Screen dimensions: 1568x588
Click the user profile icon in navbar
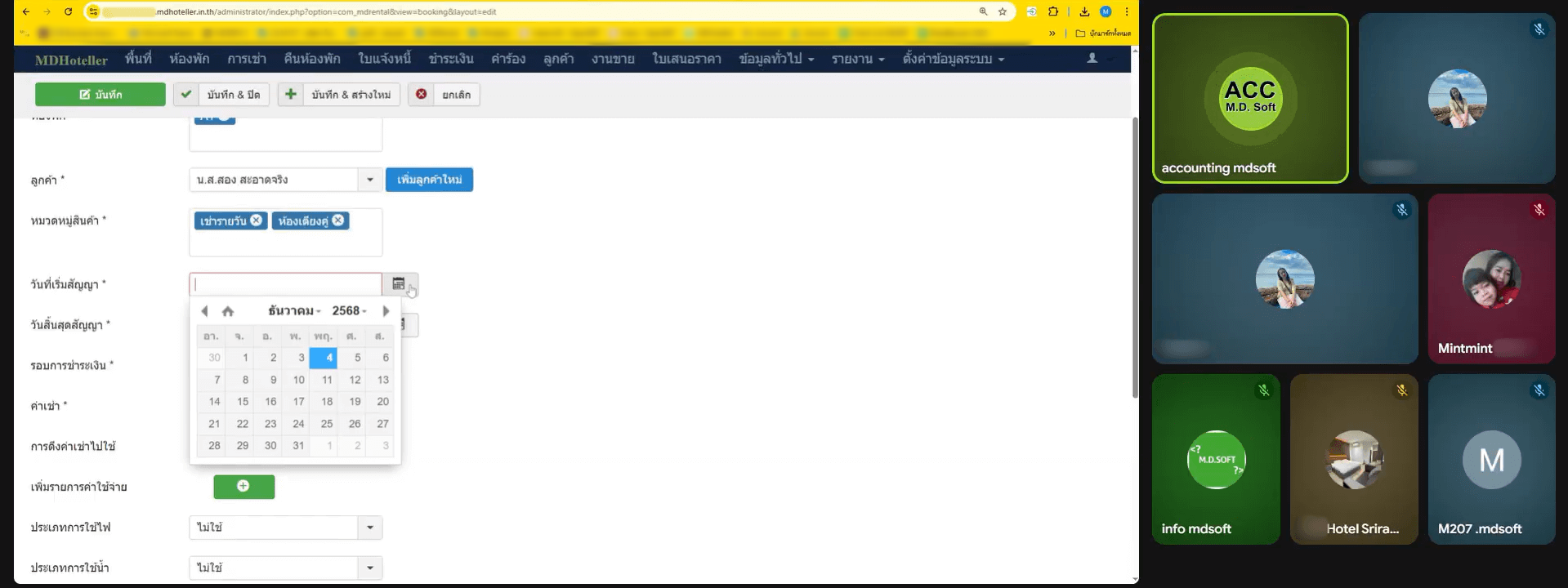tap(1092, 59)
